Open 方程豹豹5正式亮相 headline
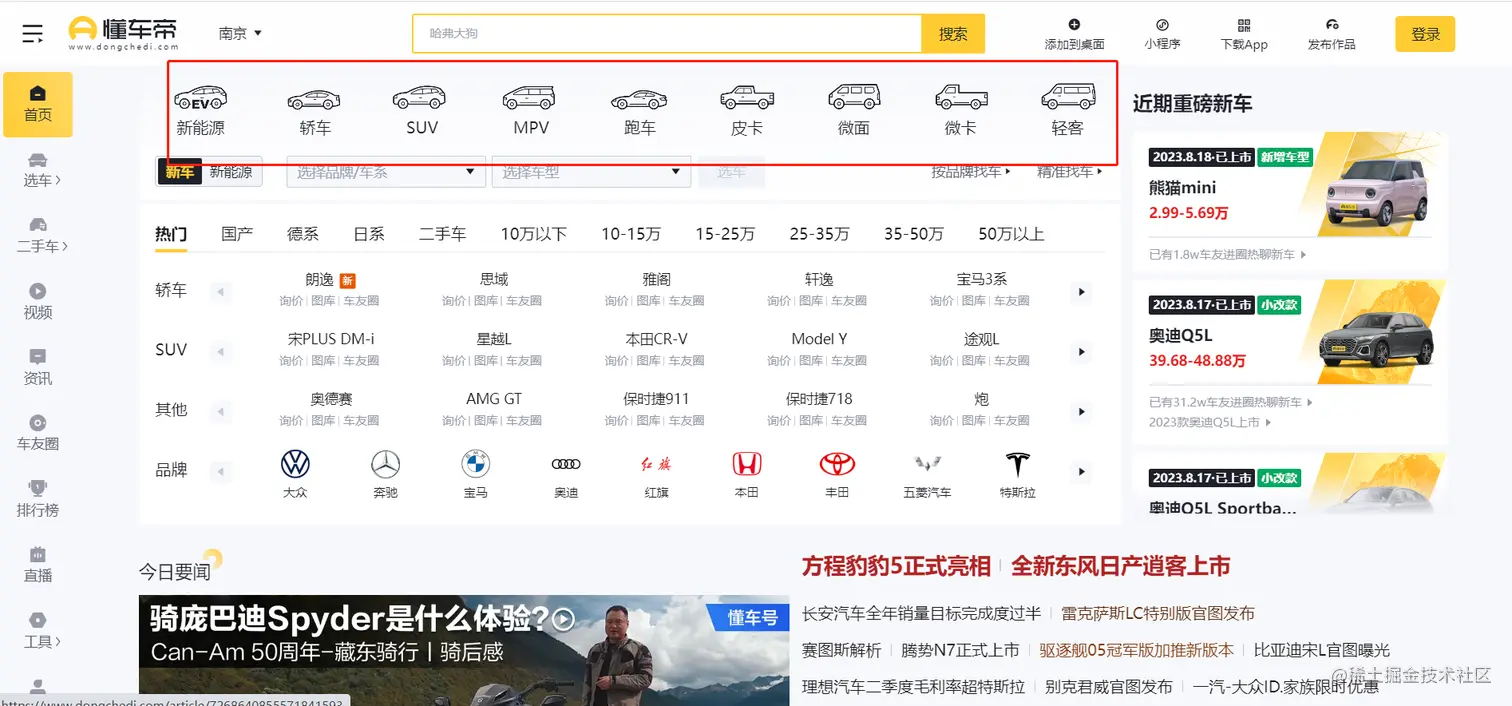 [895, 566]
